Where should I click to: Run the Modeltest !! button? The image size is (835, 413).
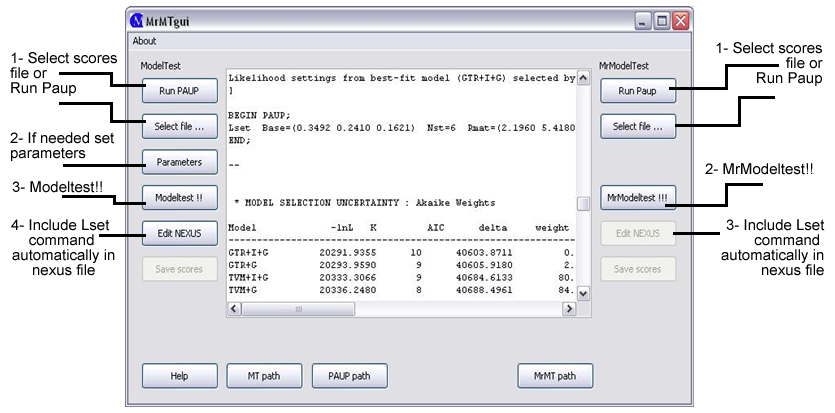(179, 197)
